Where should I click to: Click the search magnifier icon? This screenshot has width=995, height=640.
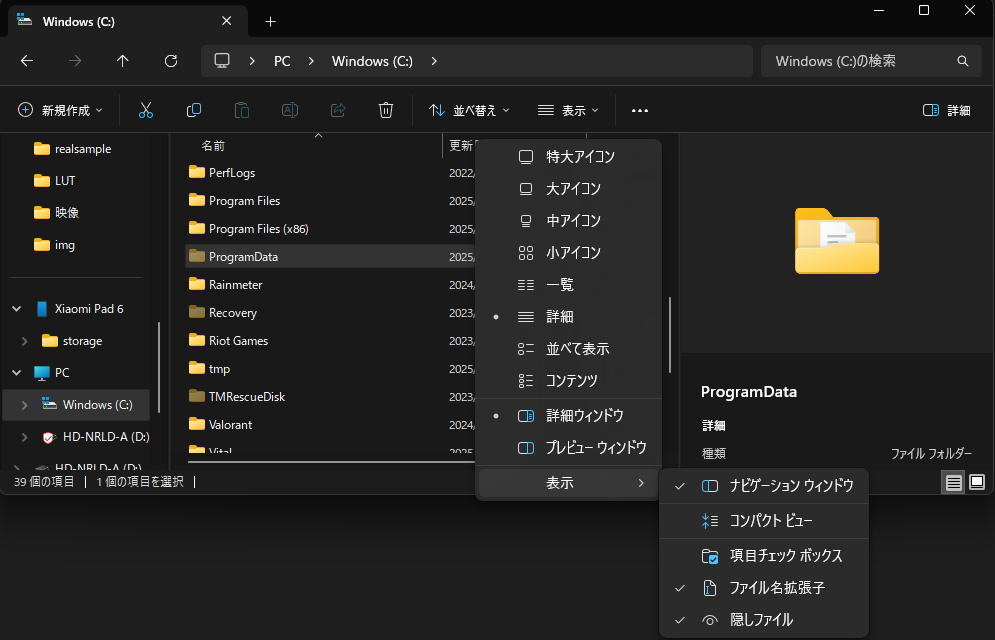[x=963, y=61]
